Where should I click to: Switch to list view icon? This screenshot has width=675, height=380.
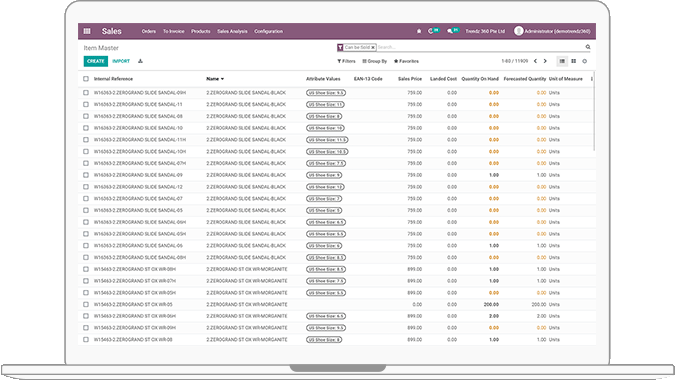click(x=562, y=61)
